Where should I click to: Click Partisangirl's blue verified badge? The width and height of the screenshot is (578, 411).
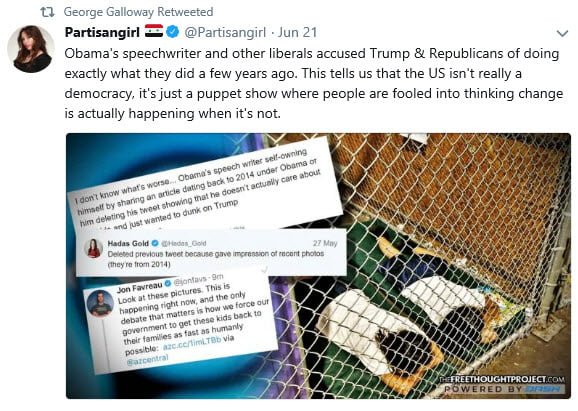(x=173, y=32)
